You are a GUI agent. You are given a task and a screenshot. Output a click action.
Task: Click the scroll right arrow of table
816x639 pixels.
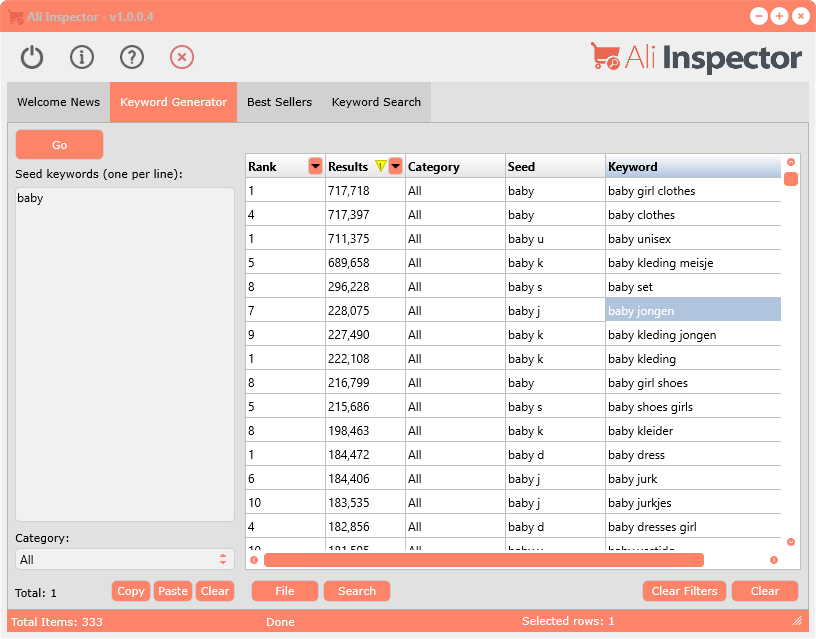[x=774, y=560]
